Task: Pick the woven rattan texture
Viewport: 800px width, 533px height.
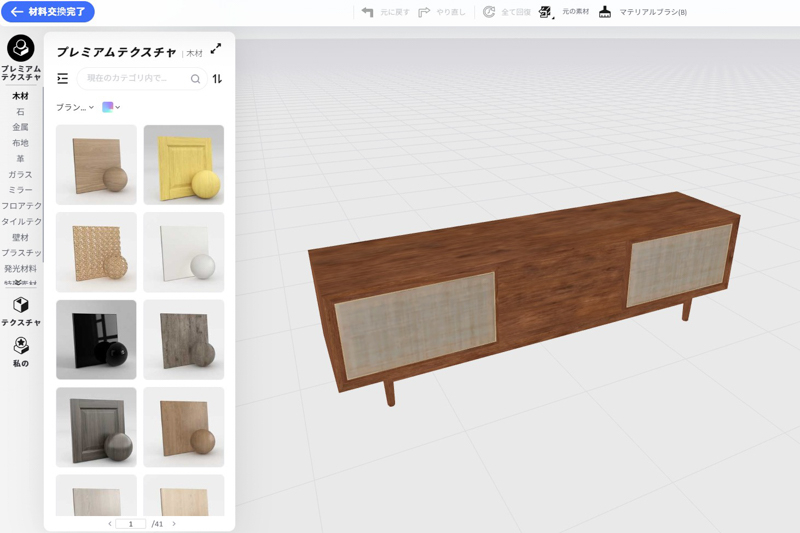Action: 96,252
